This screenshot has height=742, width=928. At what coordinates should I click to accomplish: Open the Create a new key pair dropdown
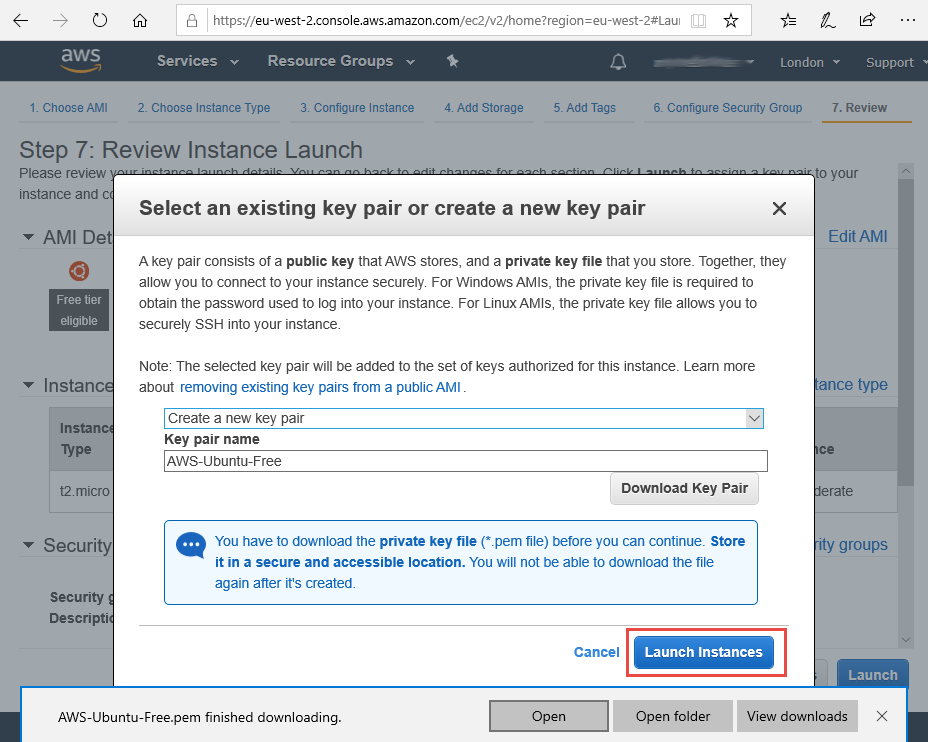click(463, 418)
